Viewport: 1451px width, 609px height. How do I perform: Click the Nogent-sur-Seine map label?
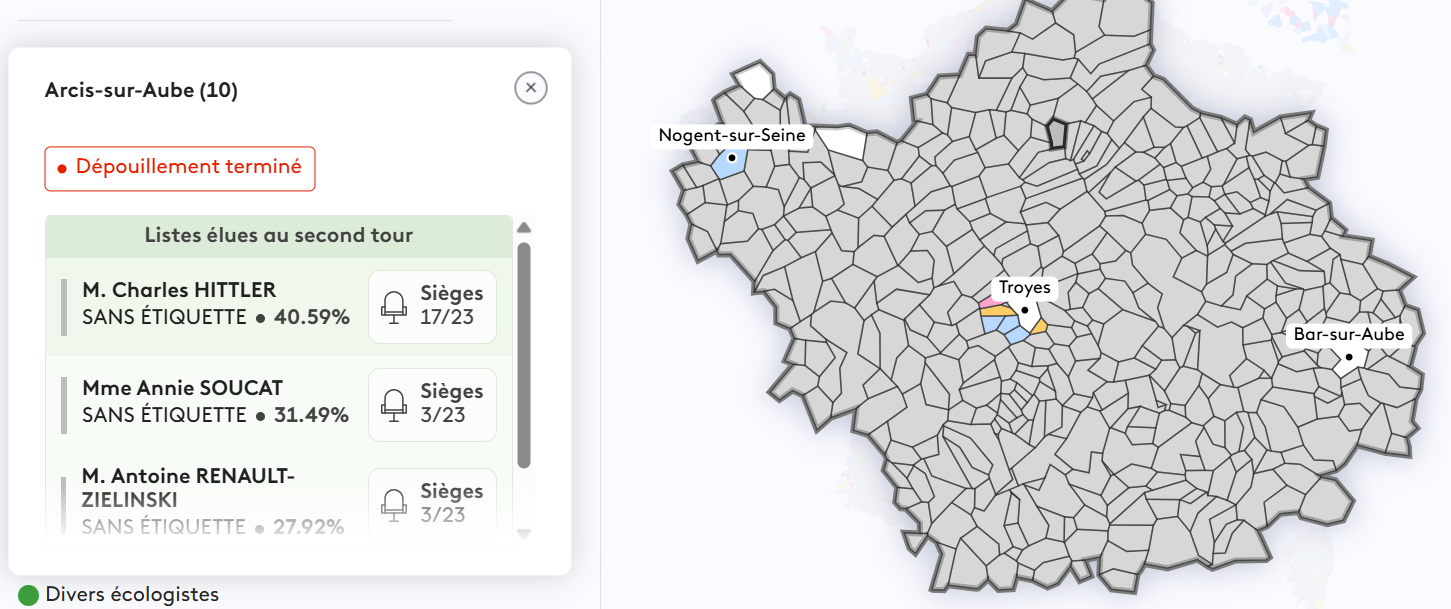click(x=731, y=135)
